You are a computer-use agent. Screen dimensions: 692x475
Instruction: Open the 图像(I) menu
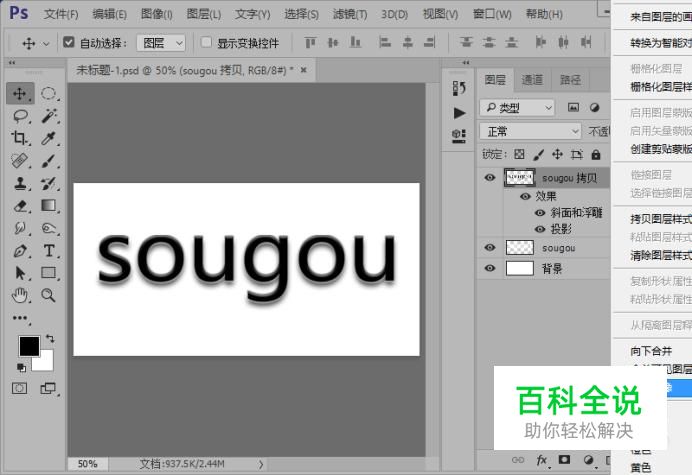(157, 15)
